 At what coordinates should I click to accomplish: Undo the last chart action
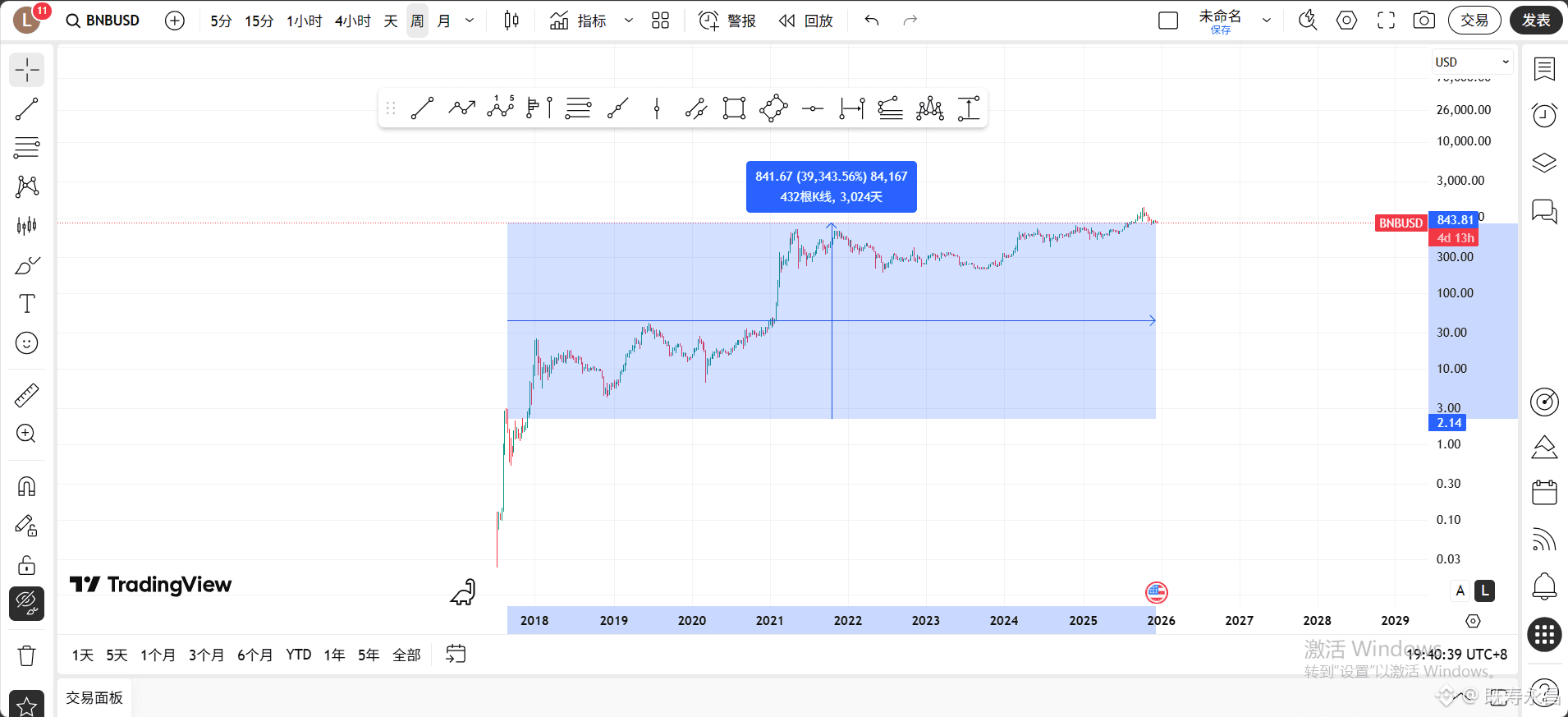coord(872,21)
